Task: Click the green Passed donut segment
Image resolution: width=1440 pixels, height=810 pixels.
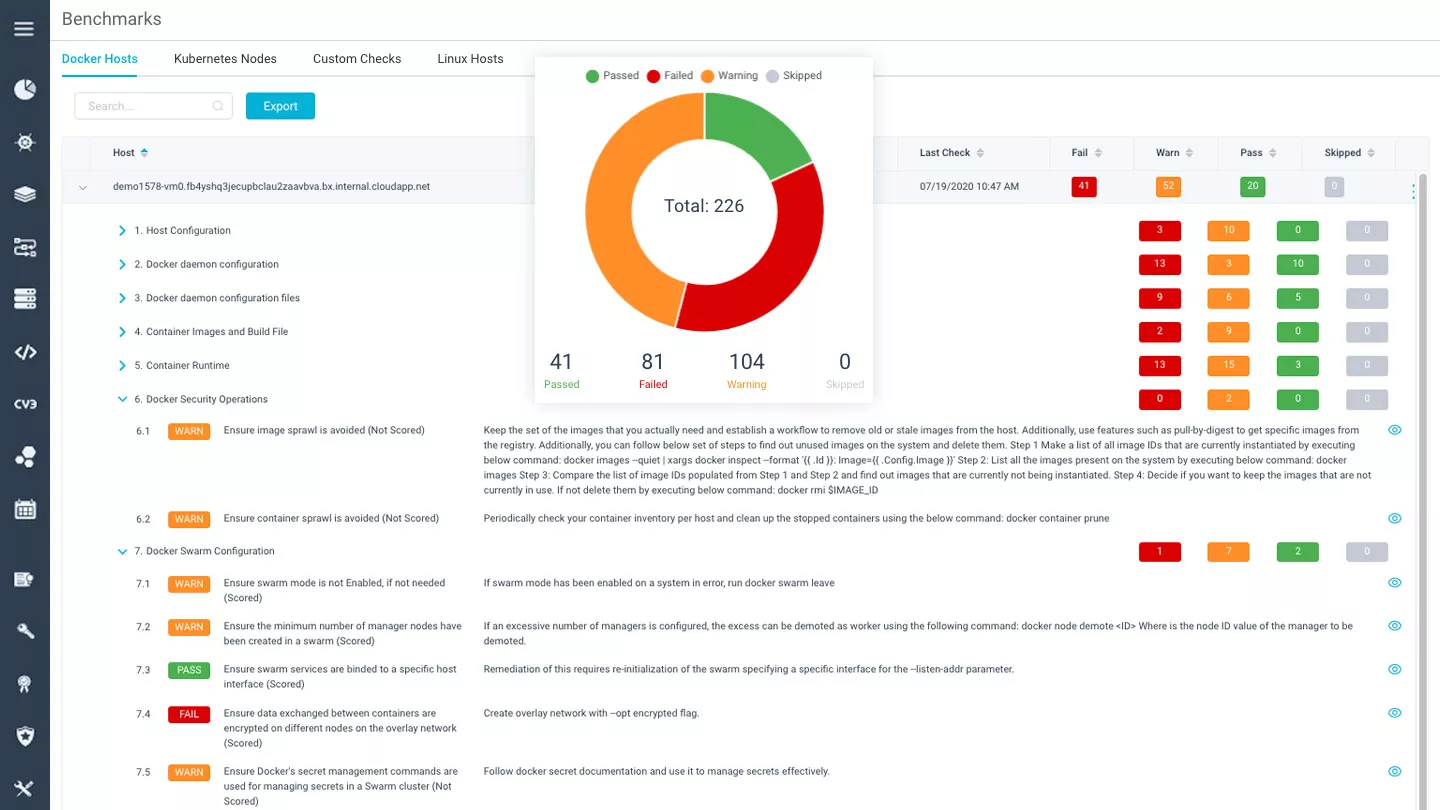Action: tap(753, 131)
